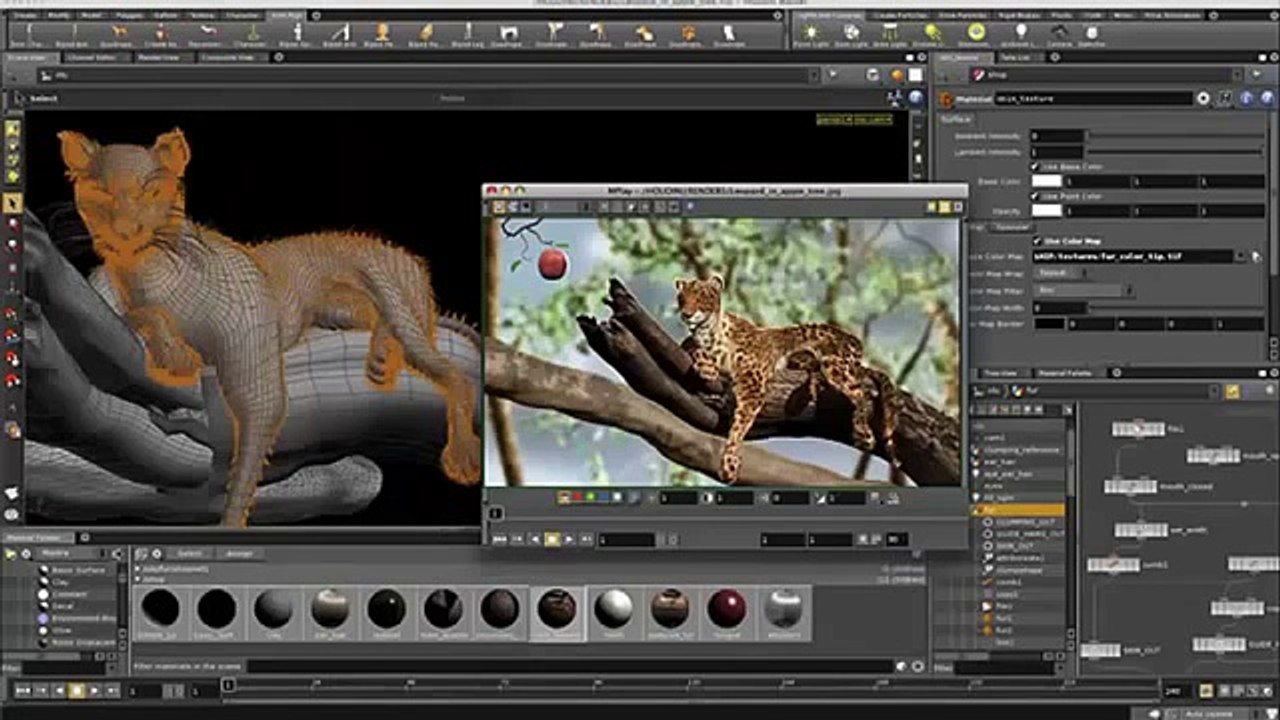Toggle the Use Point Color checkbox
This screenshot has height=720, width=1280.
[x=1035, y=196]
